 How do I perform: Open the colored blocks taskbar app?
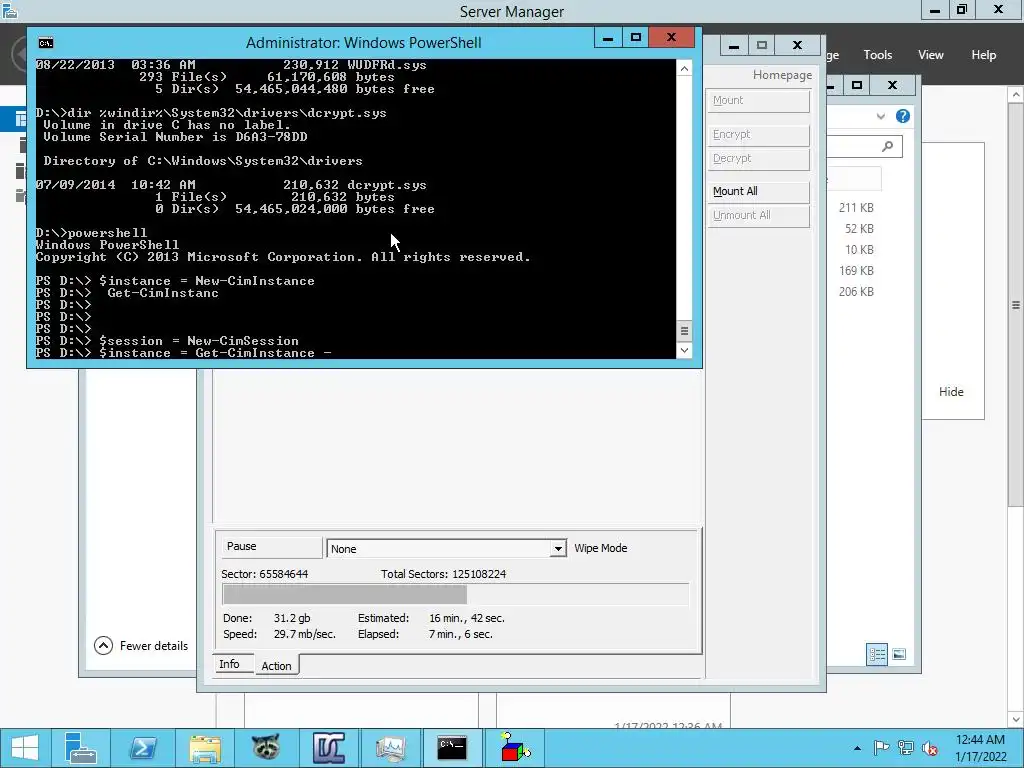coord(515,748)
